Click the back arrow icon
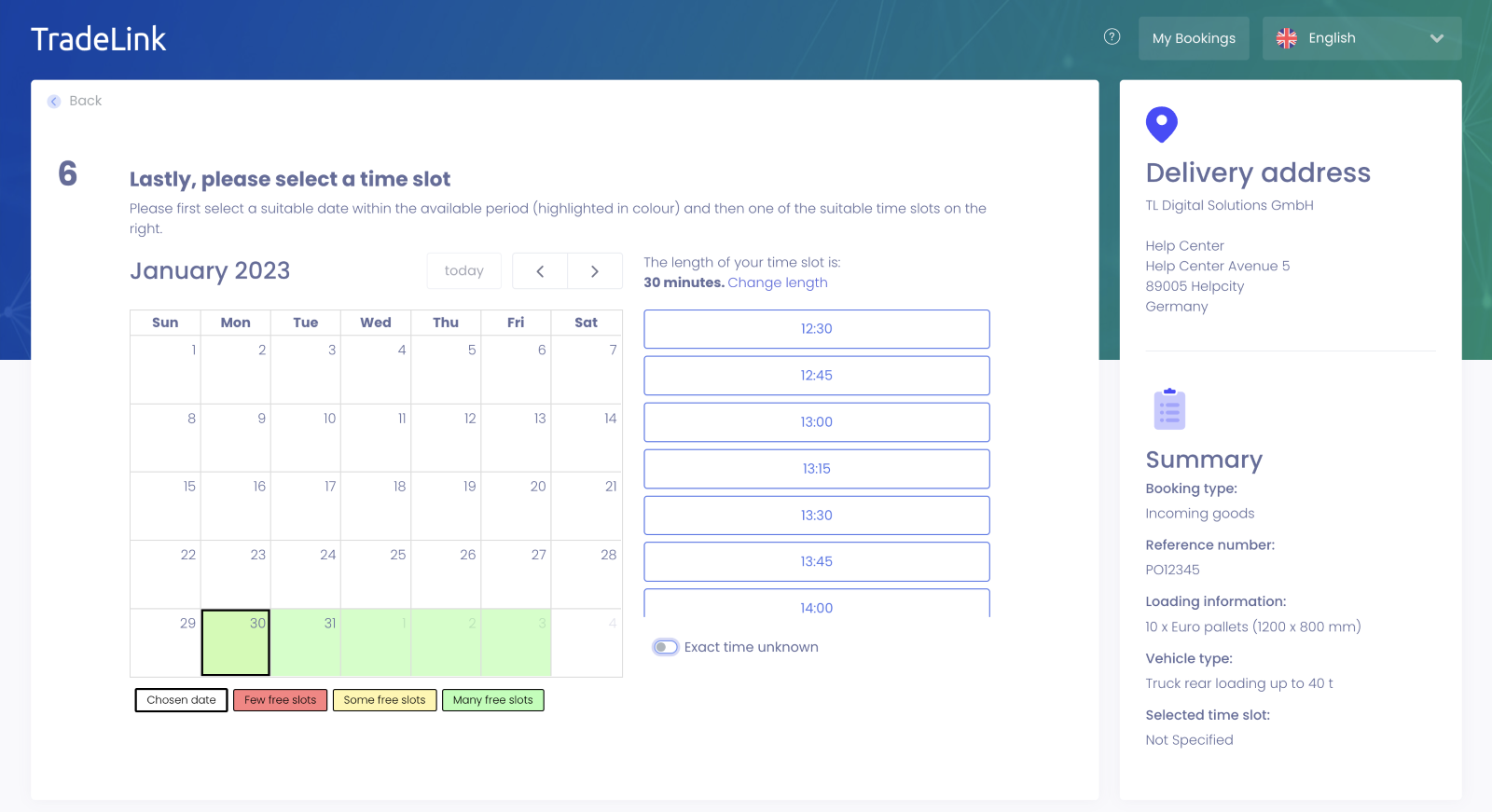The width and height of the screenshot is (1492, 812). (54, 102)
